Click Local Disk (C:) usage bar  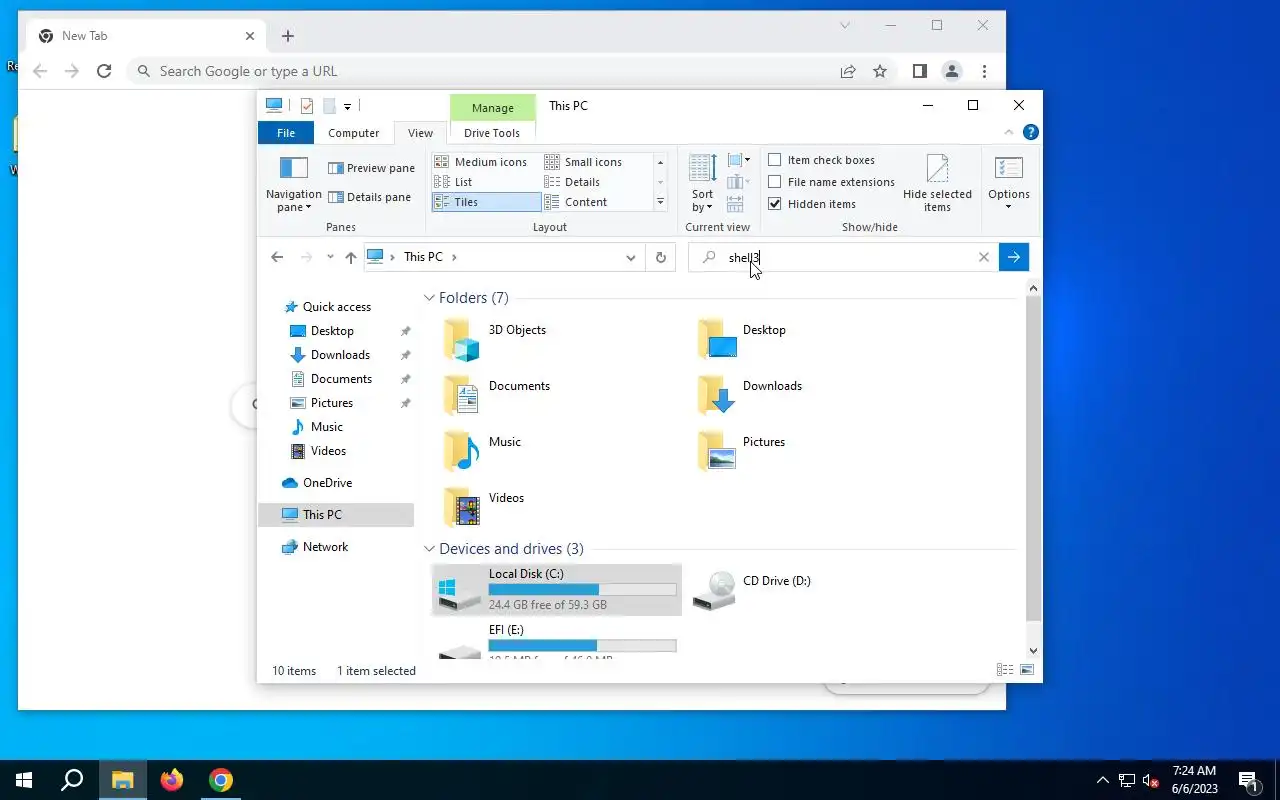[x=582, y=589]
